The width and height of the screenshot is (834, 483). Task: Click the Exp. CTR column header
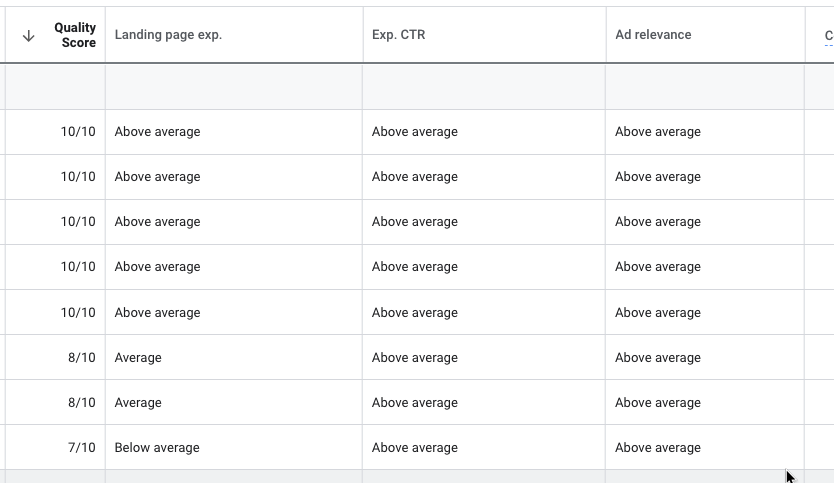click(398, 35)
